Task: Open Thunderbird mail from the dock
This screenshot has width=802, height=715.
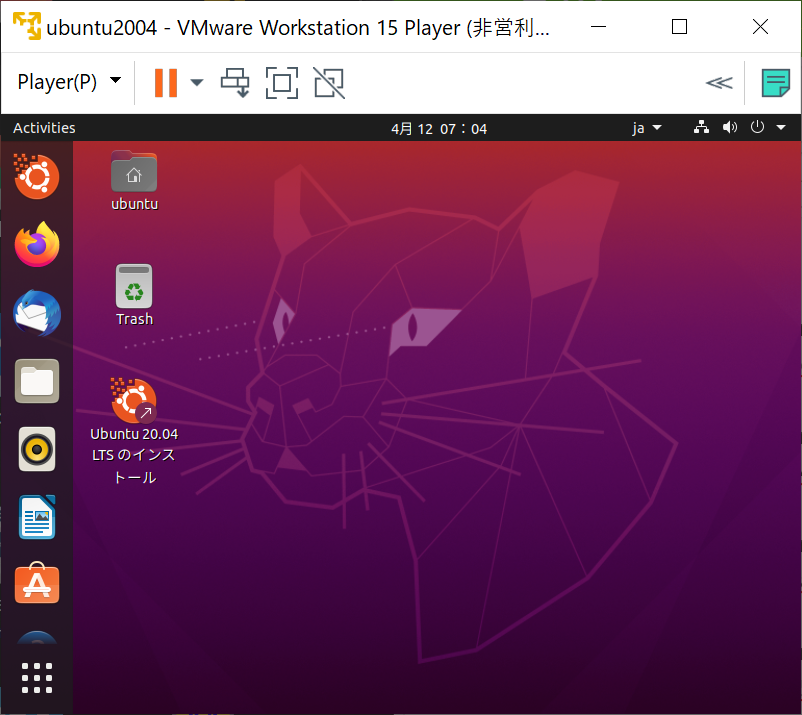Action: (37, 313)
